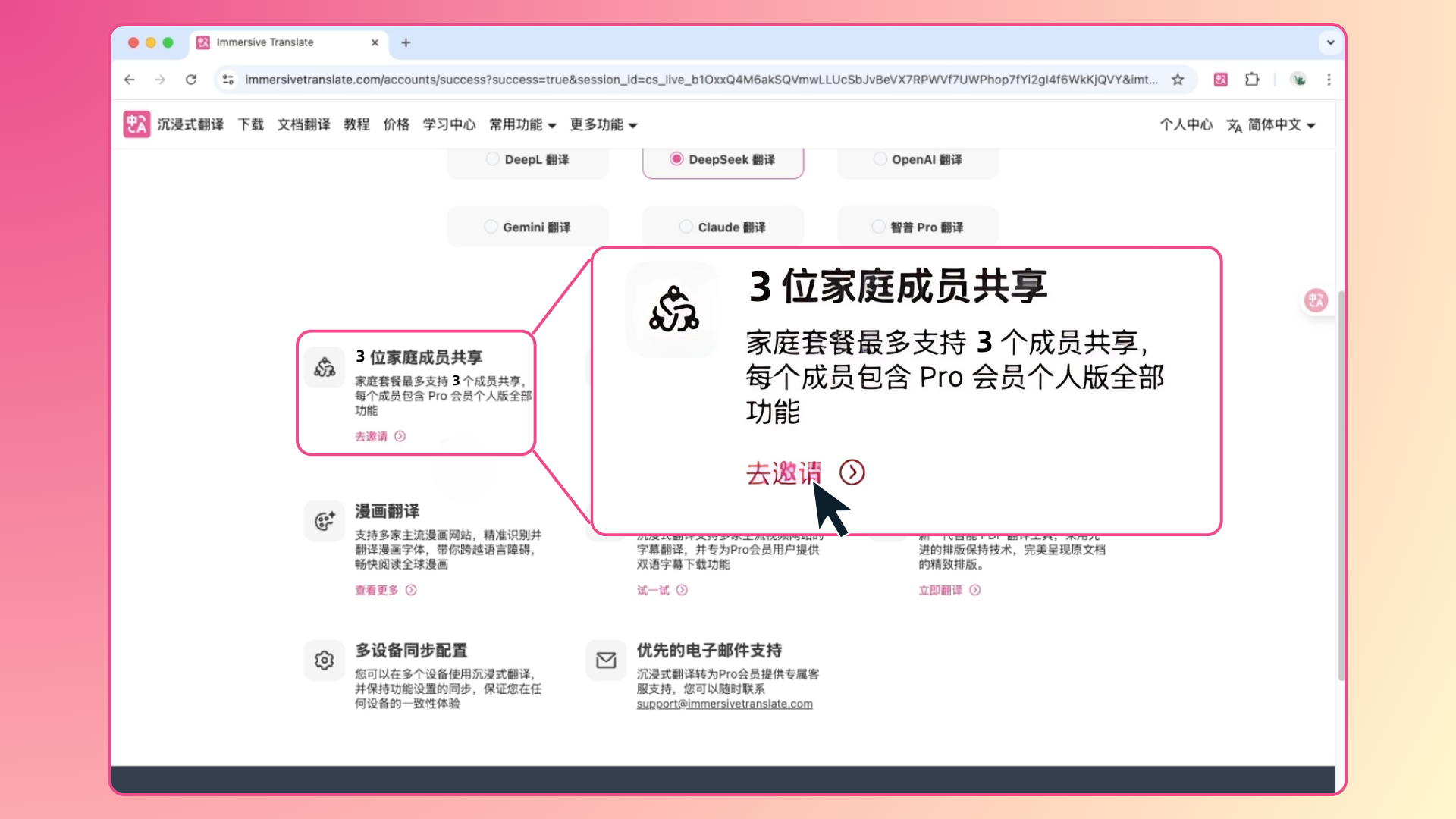Viewport: 1456px width, 819px height.
Task: Open the 文档翻译 nav item
Action: click(303, 124)
